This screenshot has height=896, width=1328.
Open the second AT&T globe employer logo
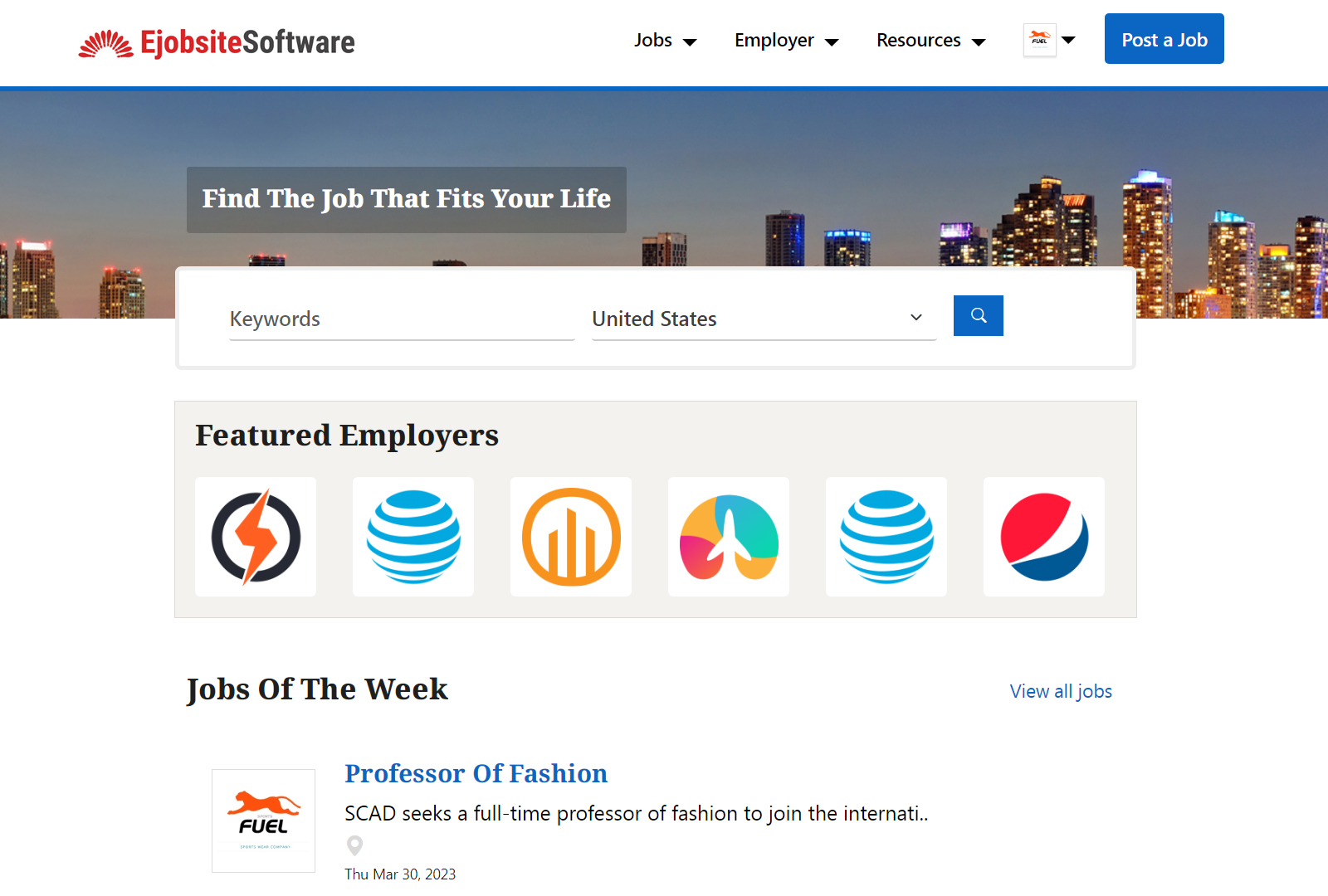[886, 537]
